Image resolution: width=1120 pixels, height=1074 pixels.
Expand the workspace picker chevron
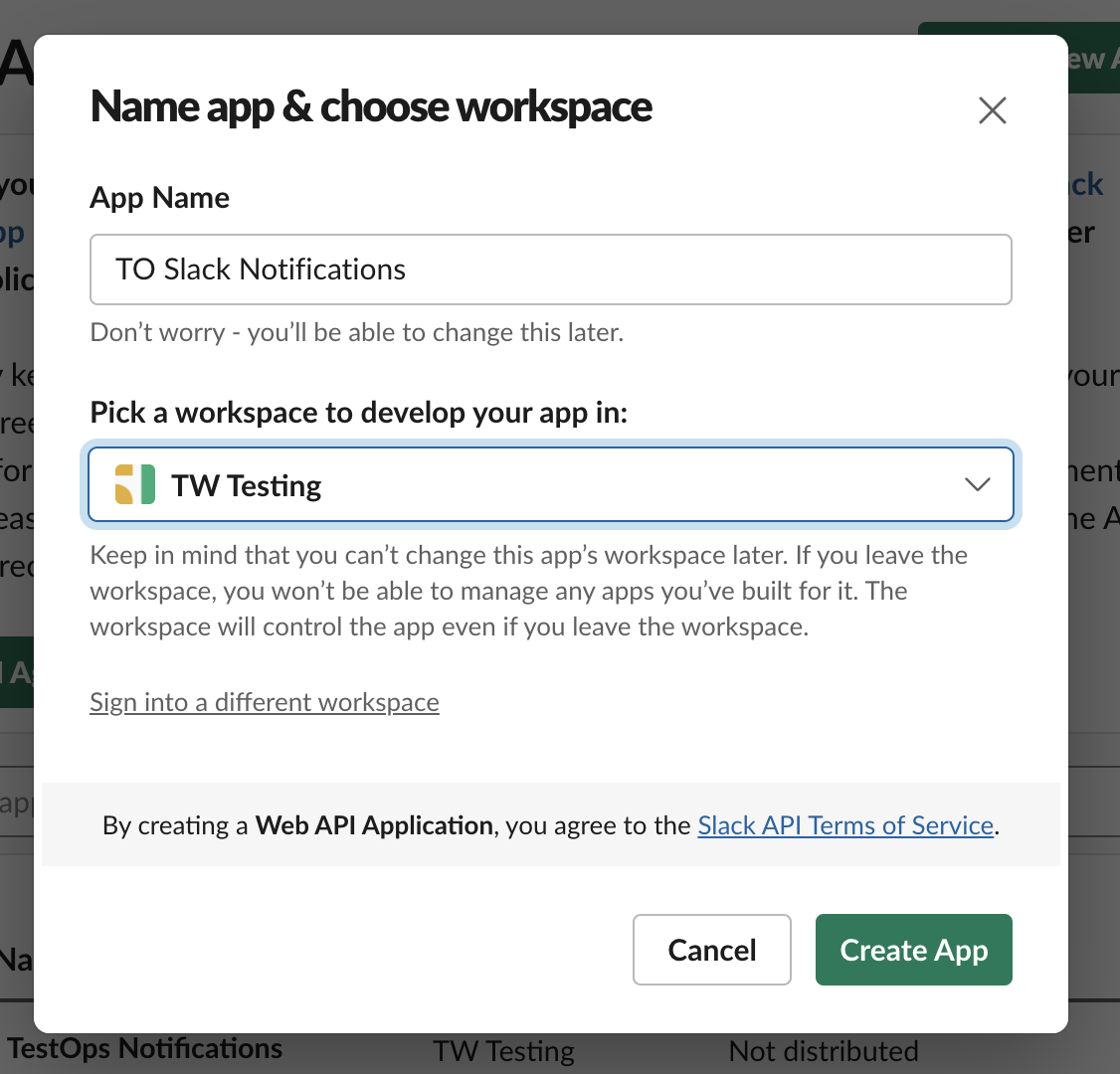click(977, 484)
